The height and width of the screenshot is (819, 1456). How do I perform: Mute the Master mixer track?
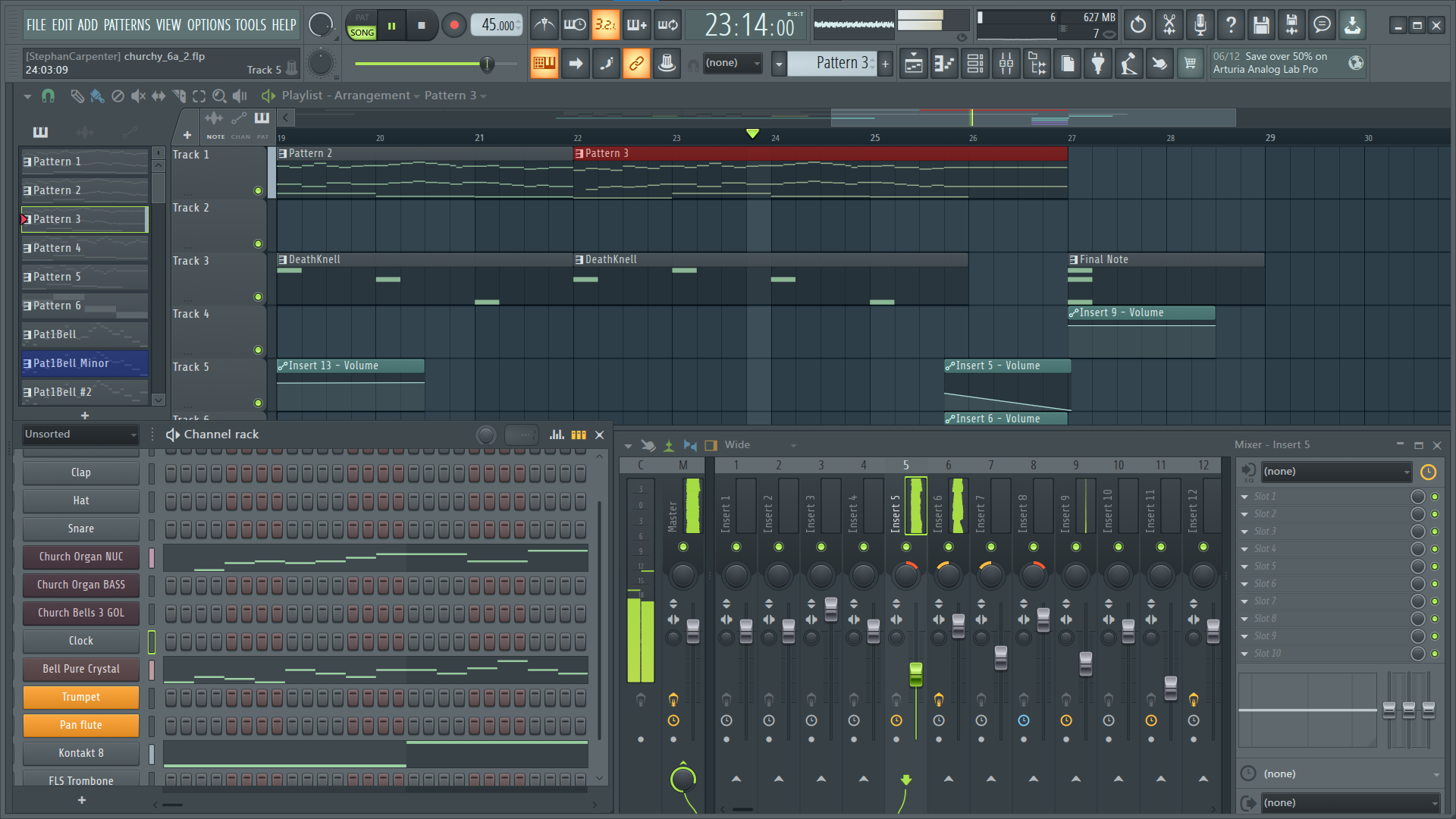683,547
